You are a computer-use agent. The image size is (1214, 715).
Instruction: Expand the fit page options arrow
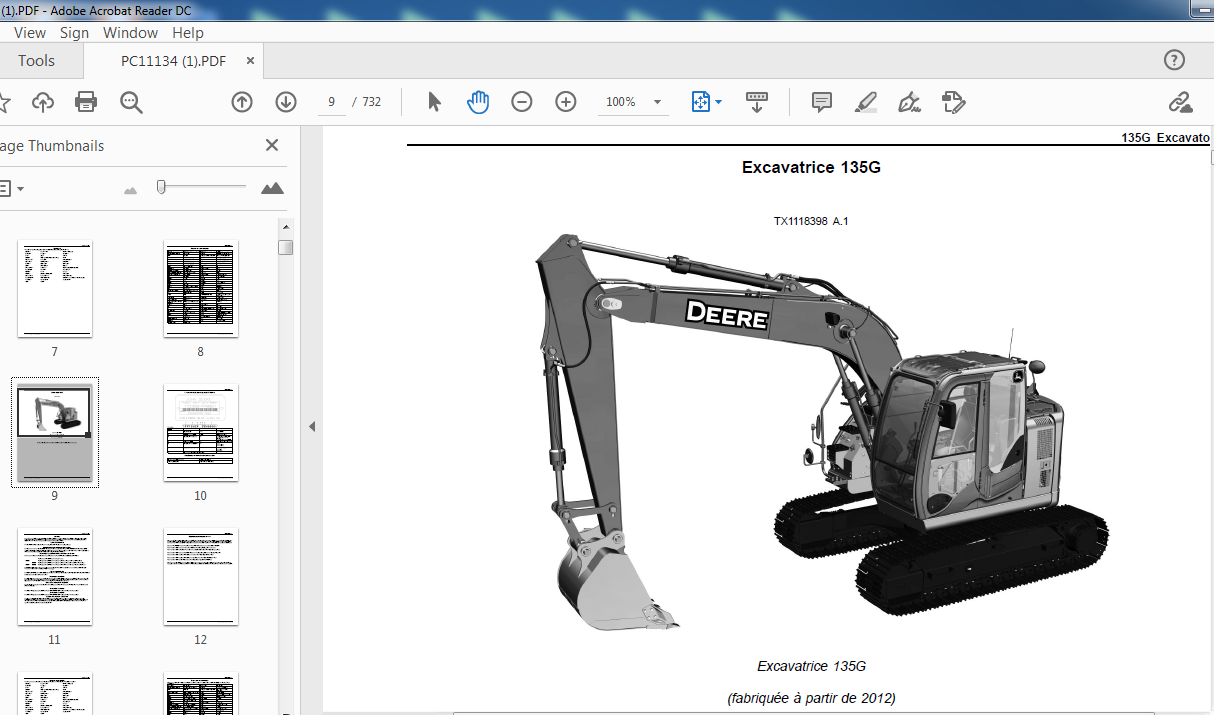click(718, 102)
